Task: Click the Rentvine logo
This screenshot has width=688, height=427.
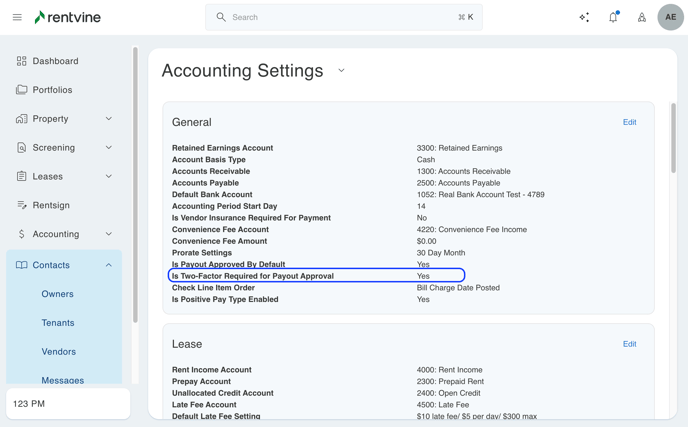Action: point(67,17)
